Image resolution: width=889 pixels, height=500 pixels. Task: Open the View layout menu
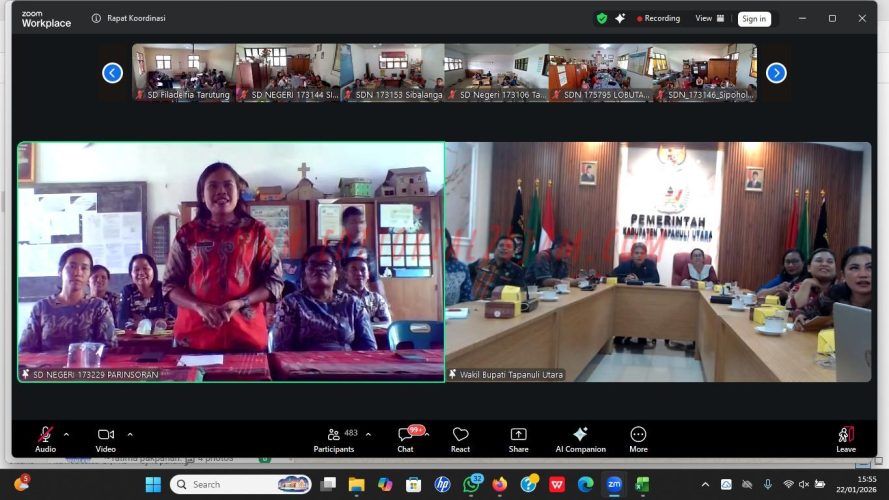[x=709, y=18]
